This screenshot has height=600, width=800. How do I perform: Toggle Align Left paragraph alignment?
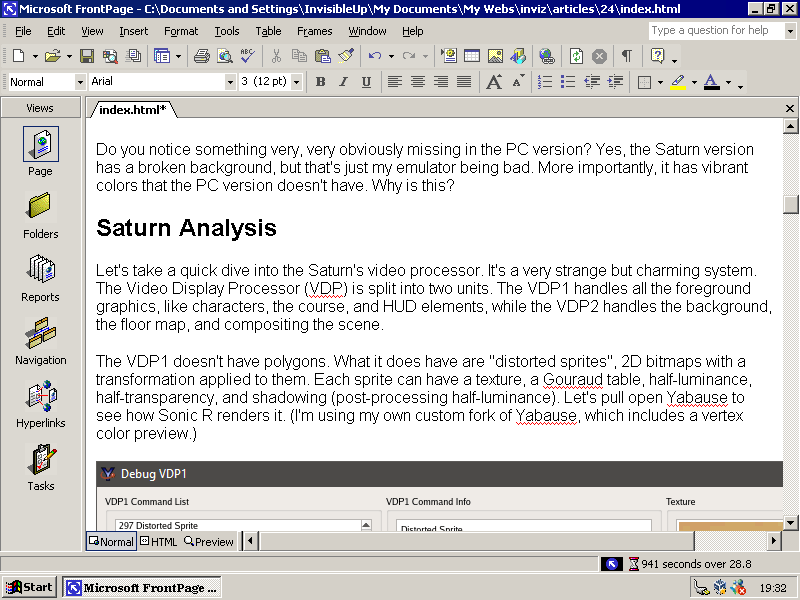[x=394, y=82]
